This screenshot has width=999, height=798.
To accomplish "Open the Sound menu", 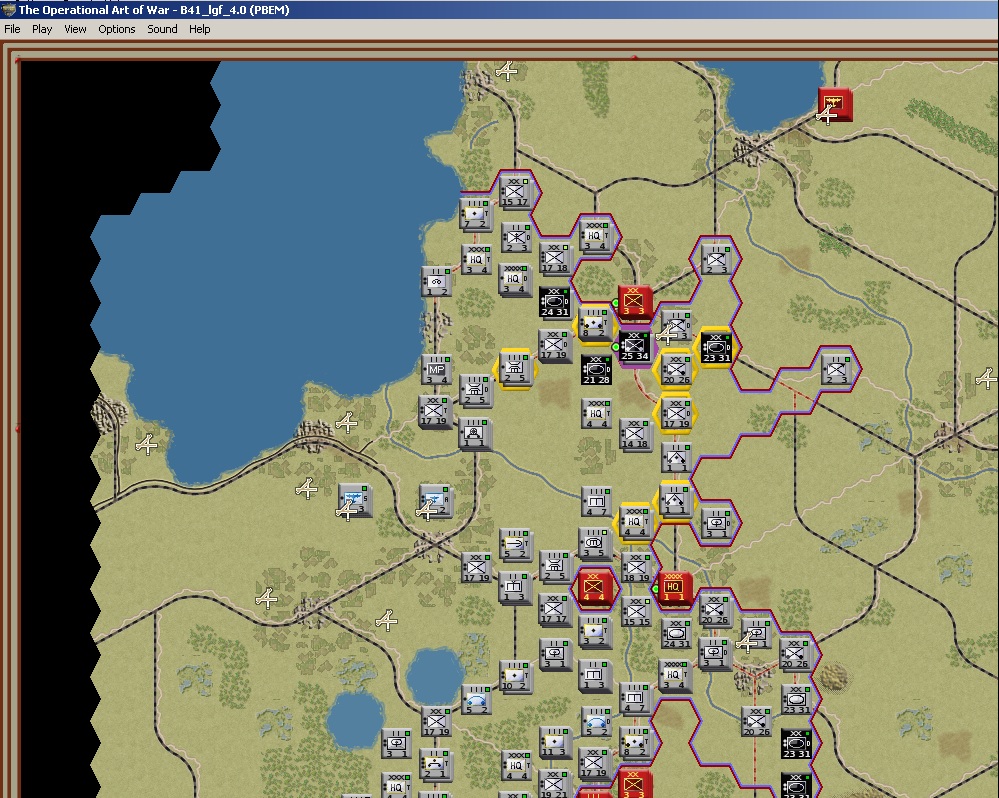I will [x=162, y=29].
